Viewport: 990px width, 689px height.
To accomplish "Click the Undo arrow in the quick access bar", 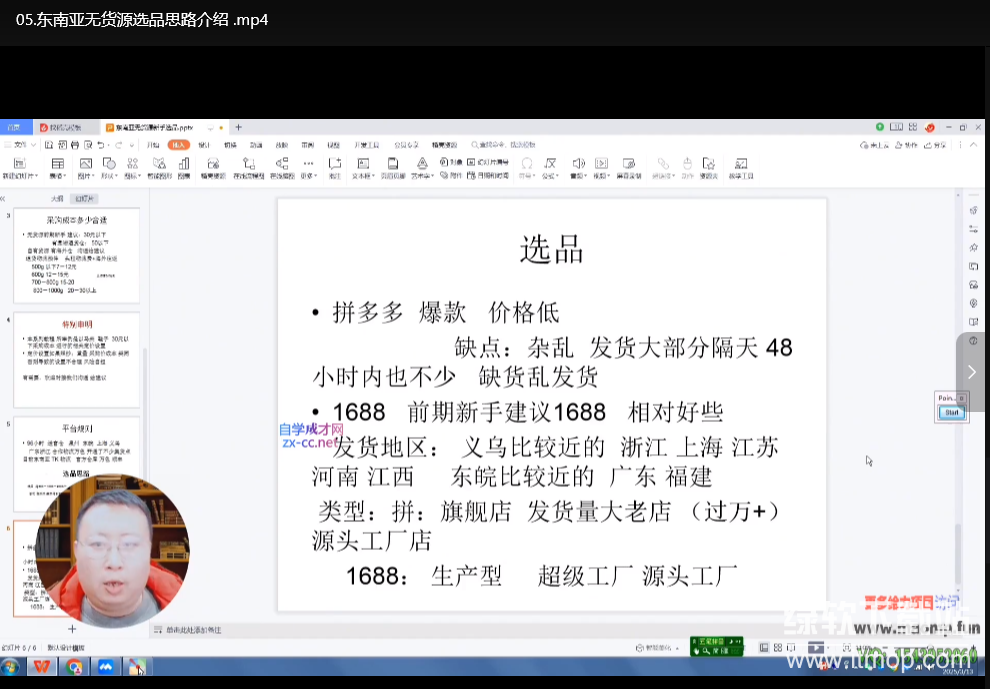I will (101, 145).
